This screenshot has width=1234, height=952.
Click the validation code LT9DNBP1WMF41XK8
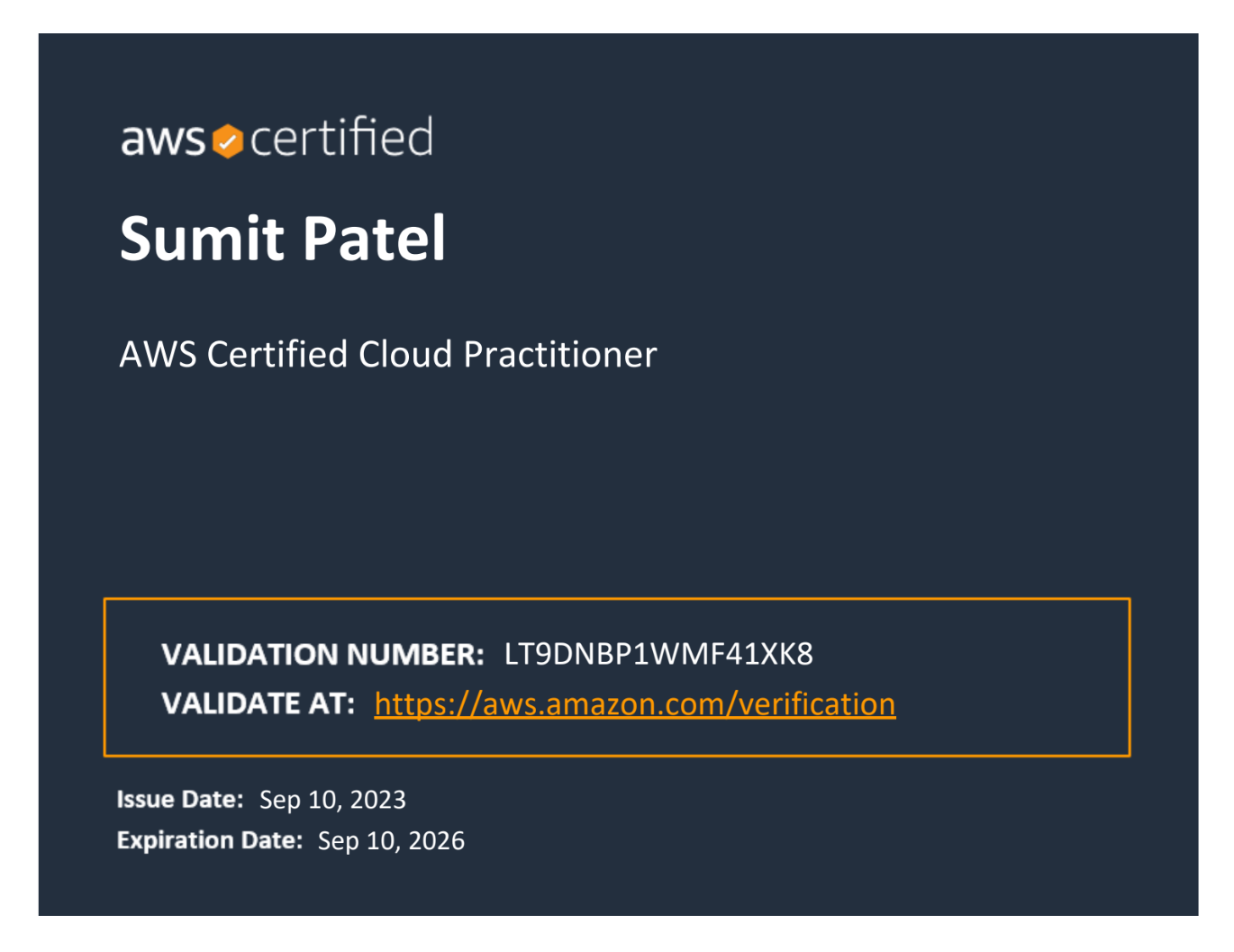click(658, 654)
